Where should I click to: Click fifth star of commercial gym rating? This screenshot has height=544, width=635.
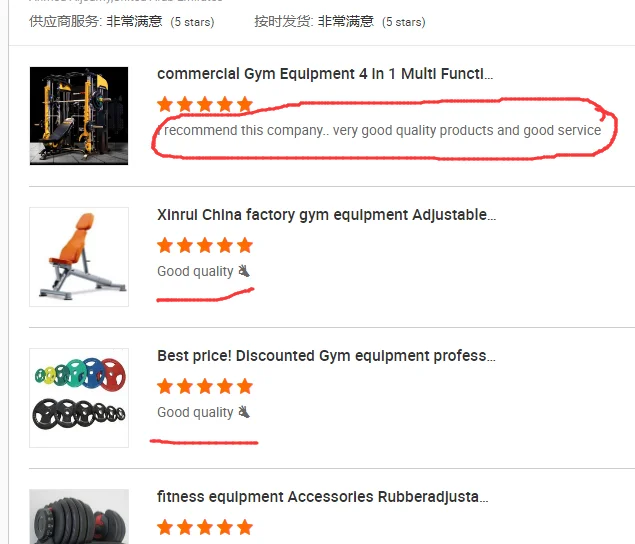click(245, 104)
